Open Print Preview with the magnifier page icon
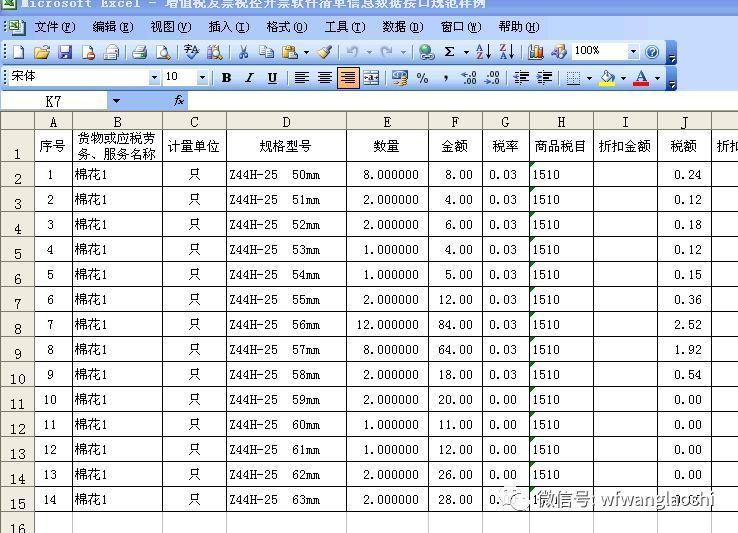 tap(163, 52)
